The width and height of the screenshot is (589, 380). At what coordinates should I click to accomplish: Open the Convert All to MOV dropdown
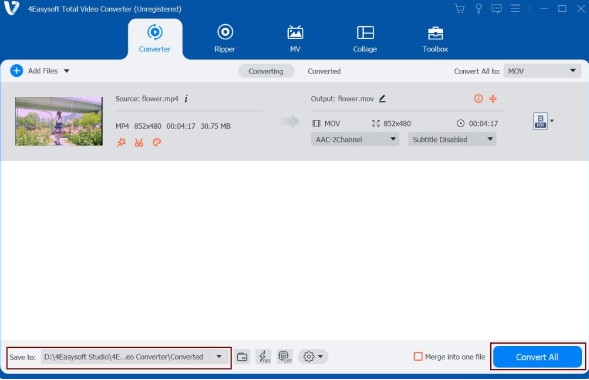tap(542, 71)
